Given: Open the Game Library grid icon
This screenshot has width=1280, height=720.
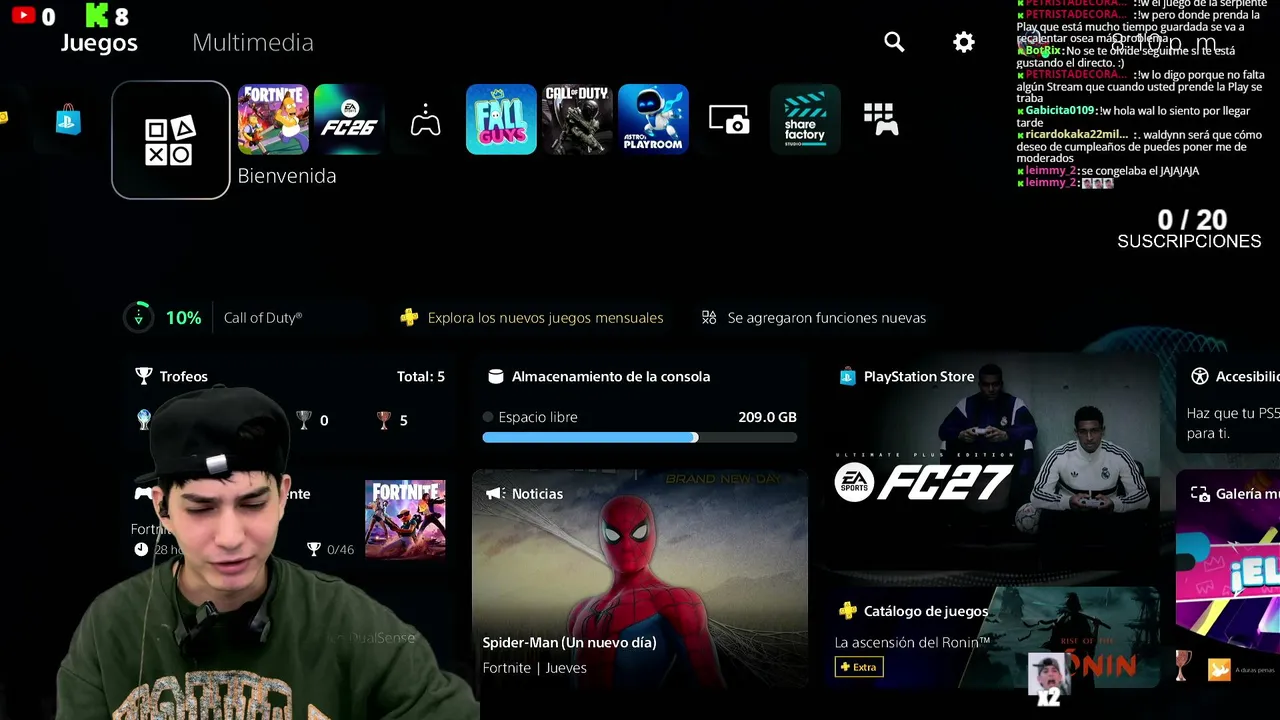Looking at the screenshot, I should [x=881, y=120].
